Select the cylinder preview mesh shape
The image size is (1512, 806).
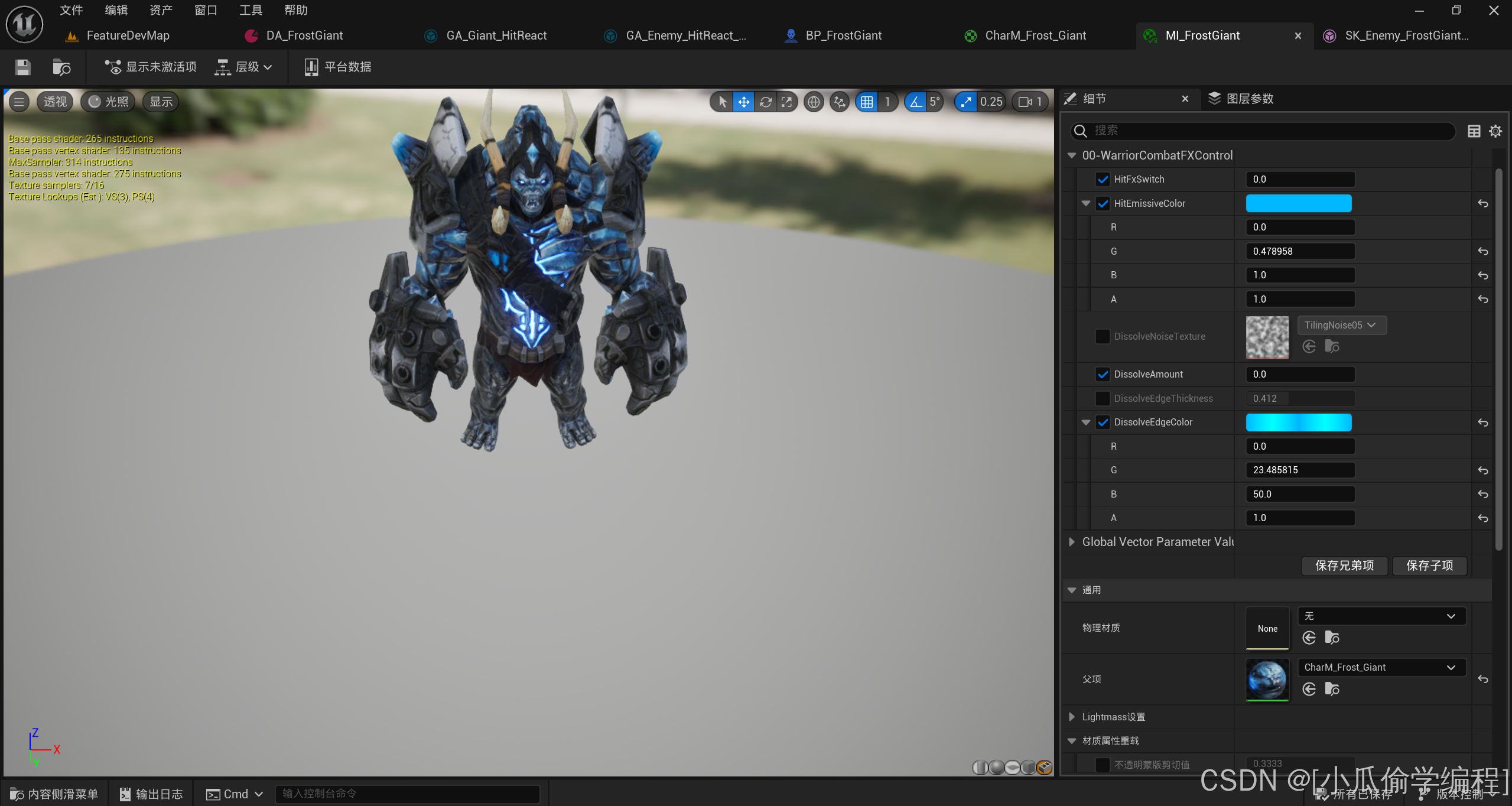click(x=981, y=767)
